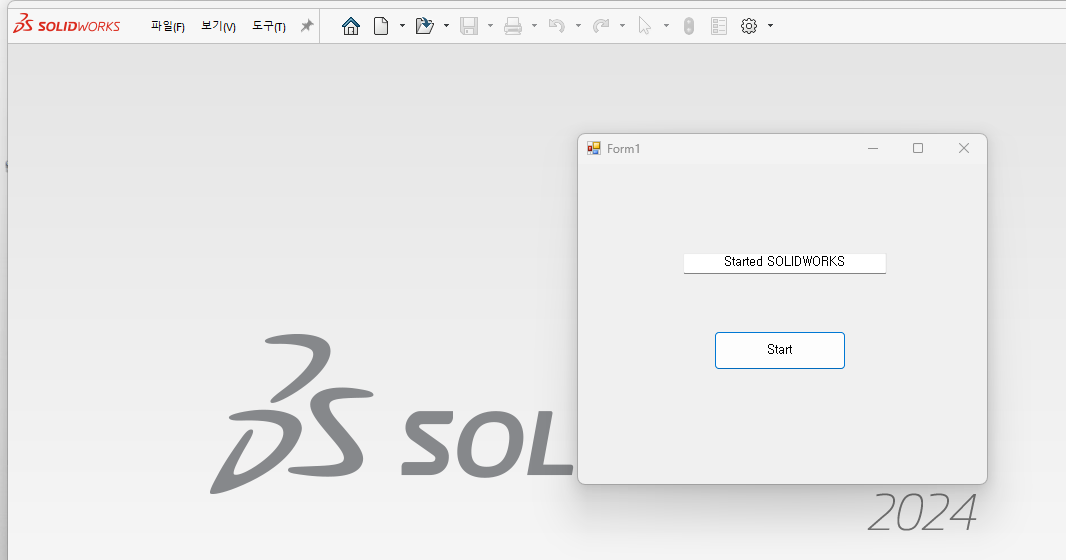Maximize the Form1 window

[x=918, y=148]
